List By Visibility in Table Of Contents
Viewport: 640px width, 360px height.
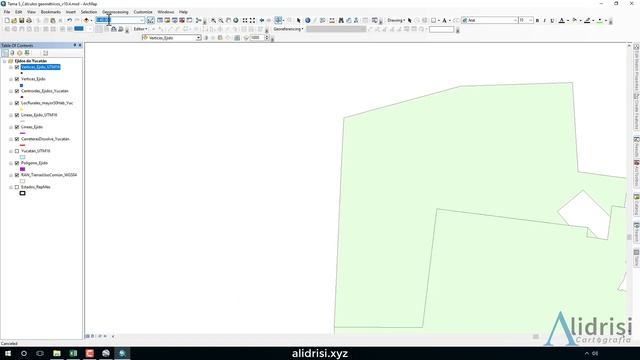pos(20,53)
